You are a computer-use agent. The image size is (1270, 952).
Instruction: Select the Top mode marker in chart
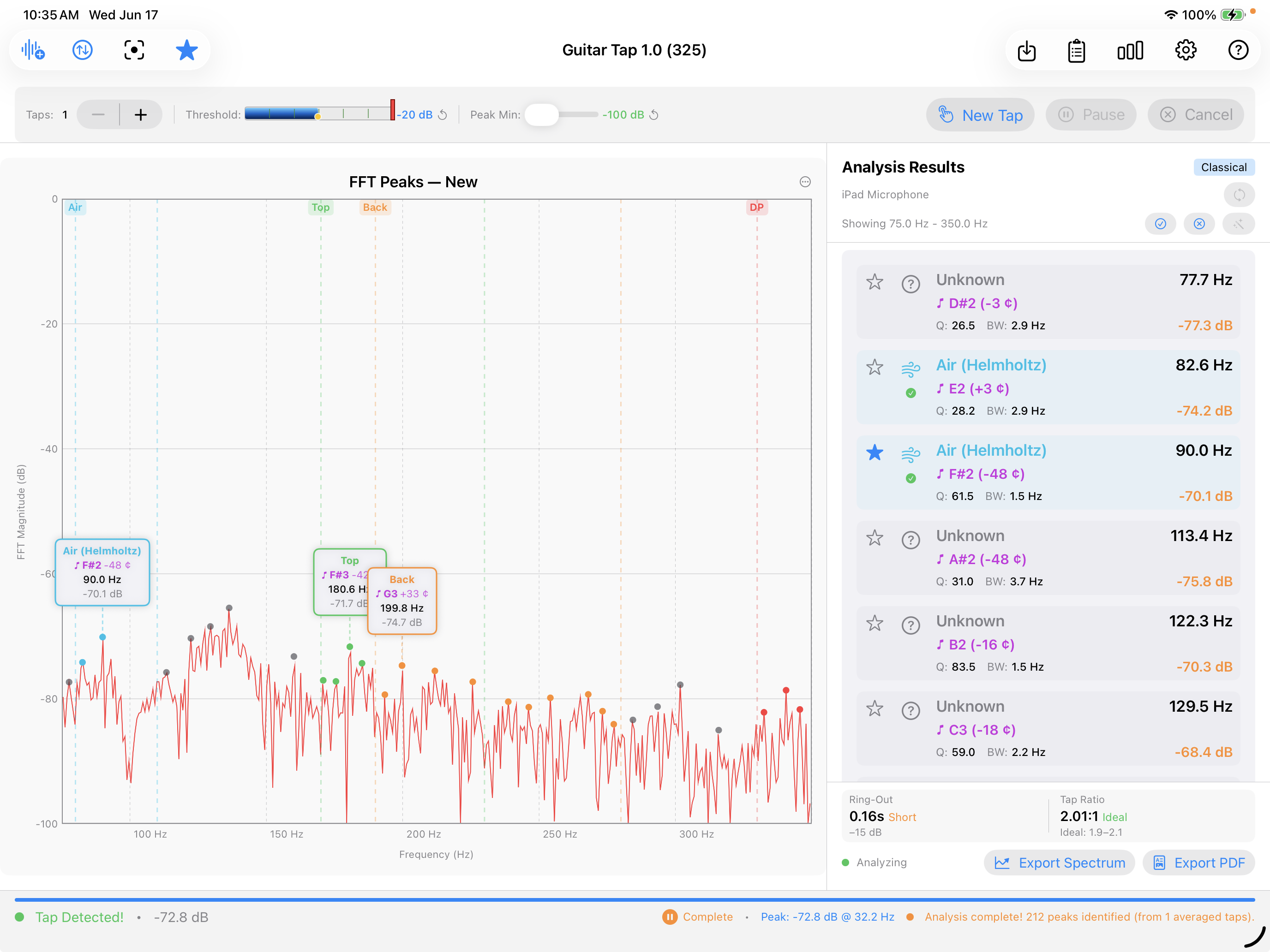(321, 207)
